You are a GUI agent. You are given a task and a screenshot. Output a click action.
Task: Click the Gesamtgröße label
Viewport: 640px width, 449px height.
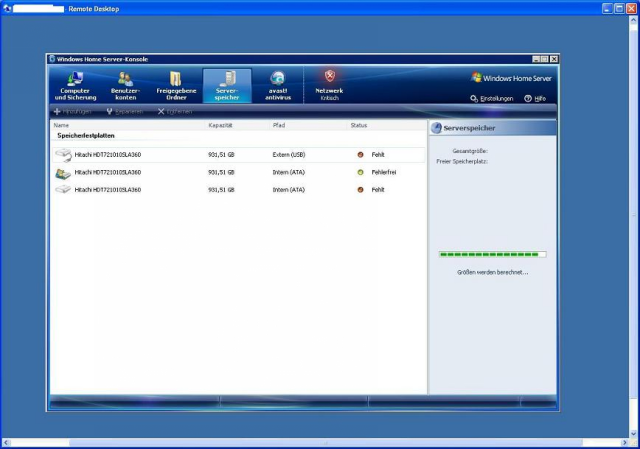coord(470,151)
